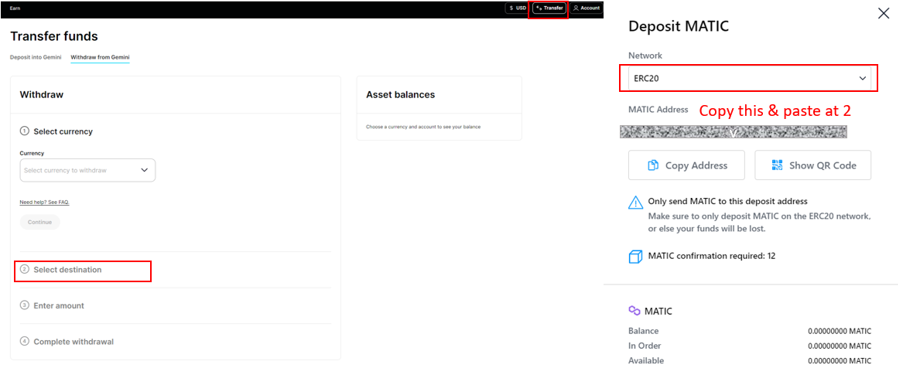The width and height of the screenshot is (898, 392).
Task: Click the Balance row value
Action: click(x=839, y=331)
